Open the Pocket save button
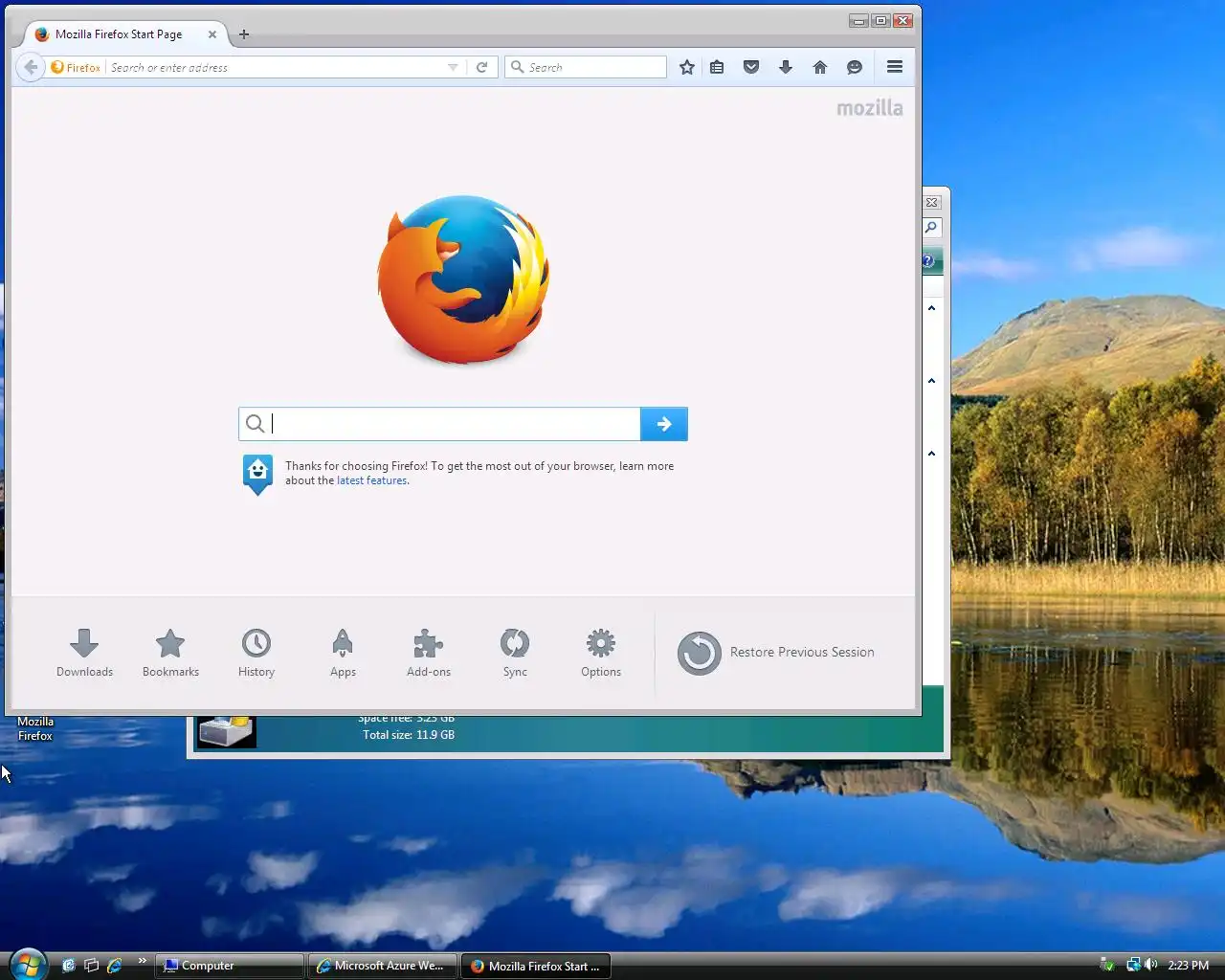The image size is (1225, 980). (x=751, y=67)
